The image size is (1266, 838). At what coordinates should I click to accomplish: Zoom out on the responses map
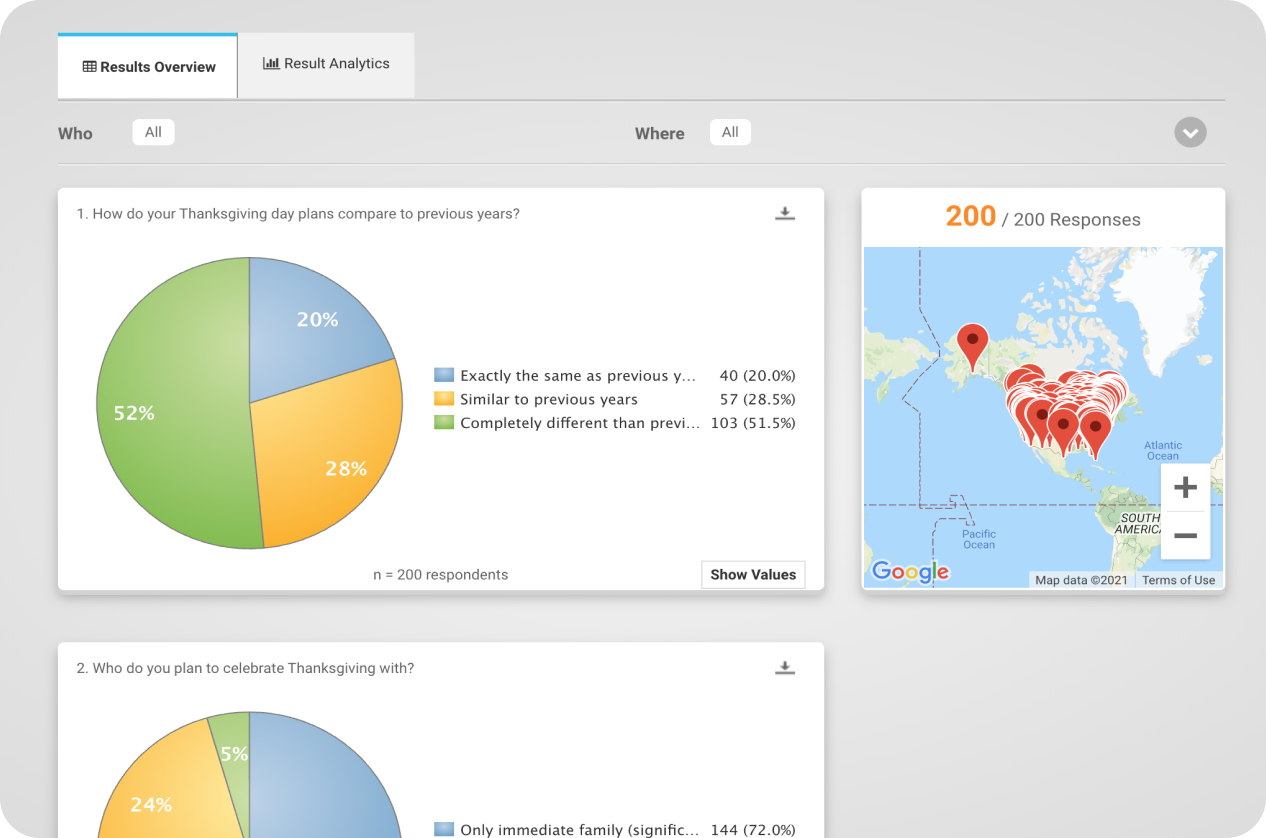(1185, 536)
